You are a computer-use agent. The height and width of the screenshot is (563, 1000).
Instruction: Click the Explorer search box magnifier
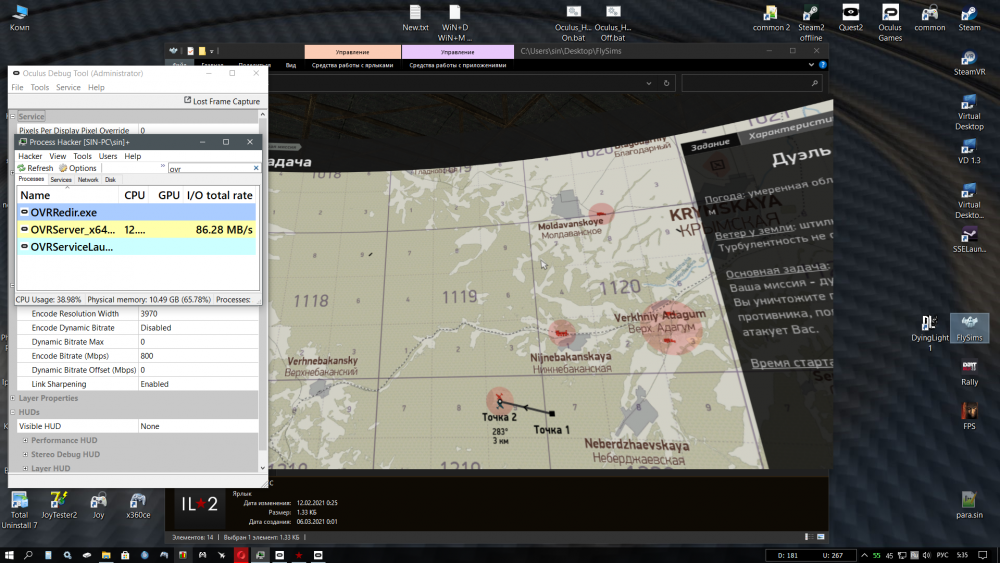pyautogui.click(x=814, y=84)
